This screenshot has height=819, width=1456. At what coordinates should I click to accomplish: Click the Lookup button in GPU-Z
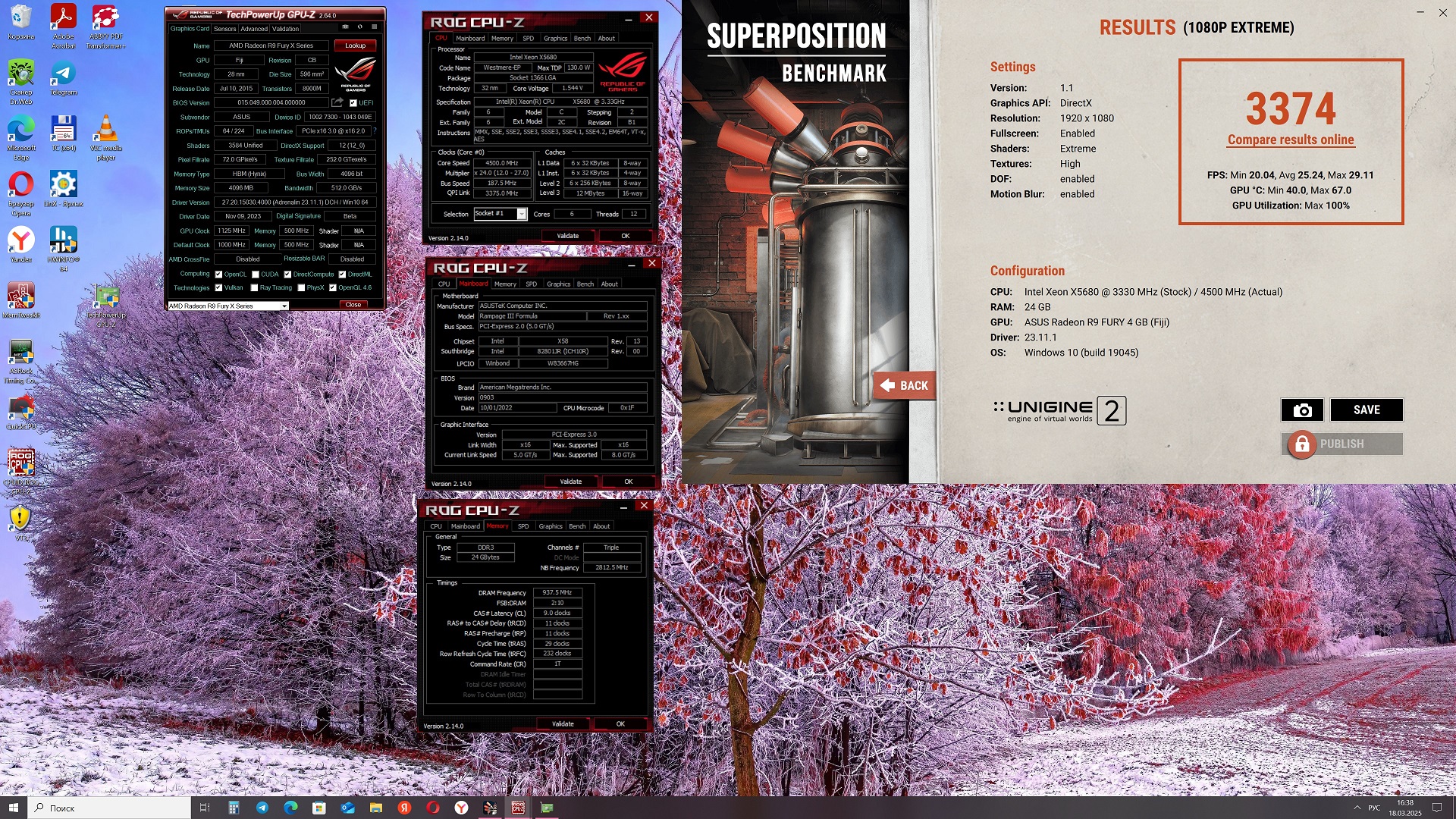[x=355, y=45]
